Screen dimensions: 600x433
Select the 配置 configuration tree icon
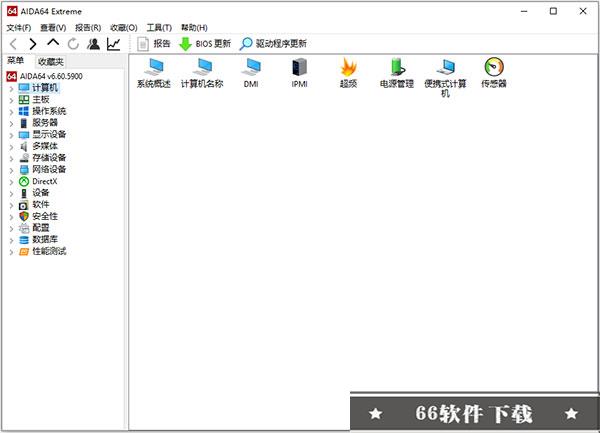tap(24, 228)
